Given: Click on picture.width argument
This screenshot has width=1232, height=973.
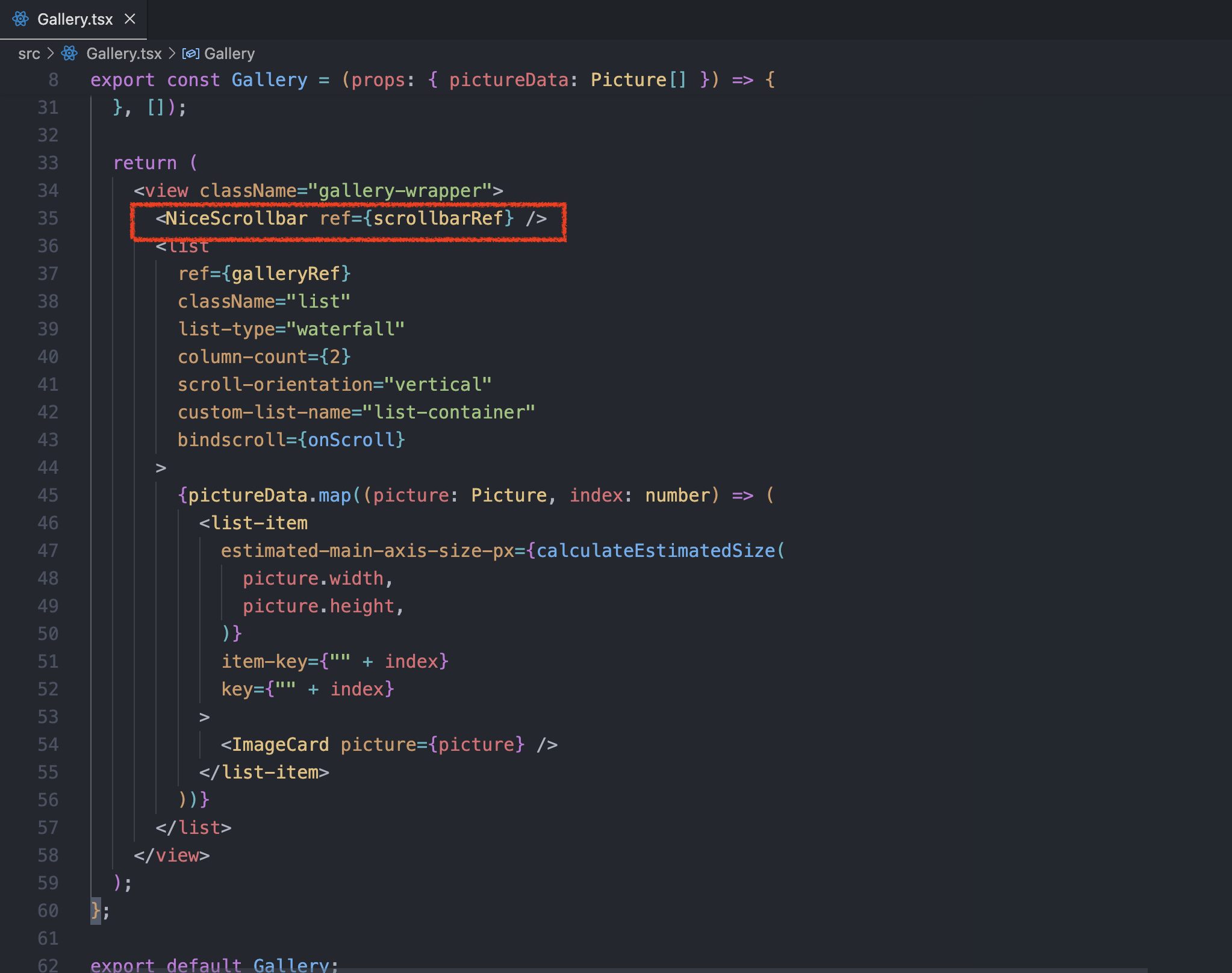Looking at the screenshot, I should click(x=313, y=579).
